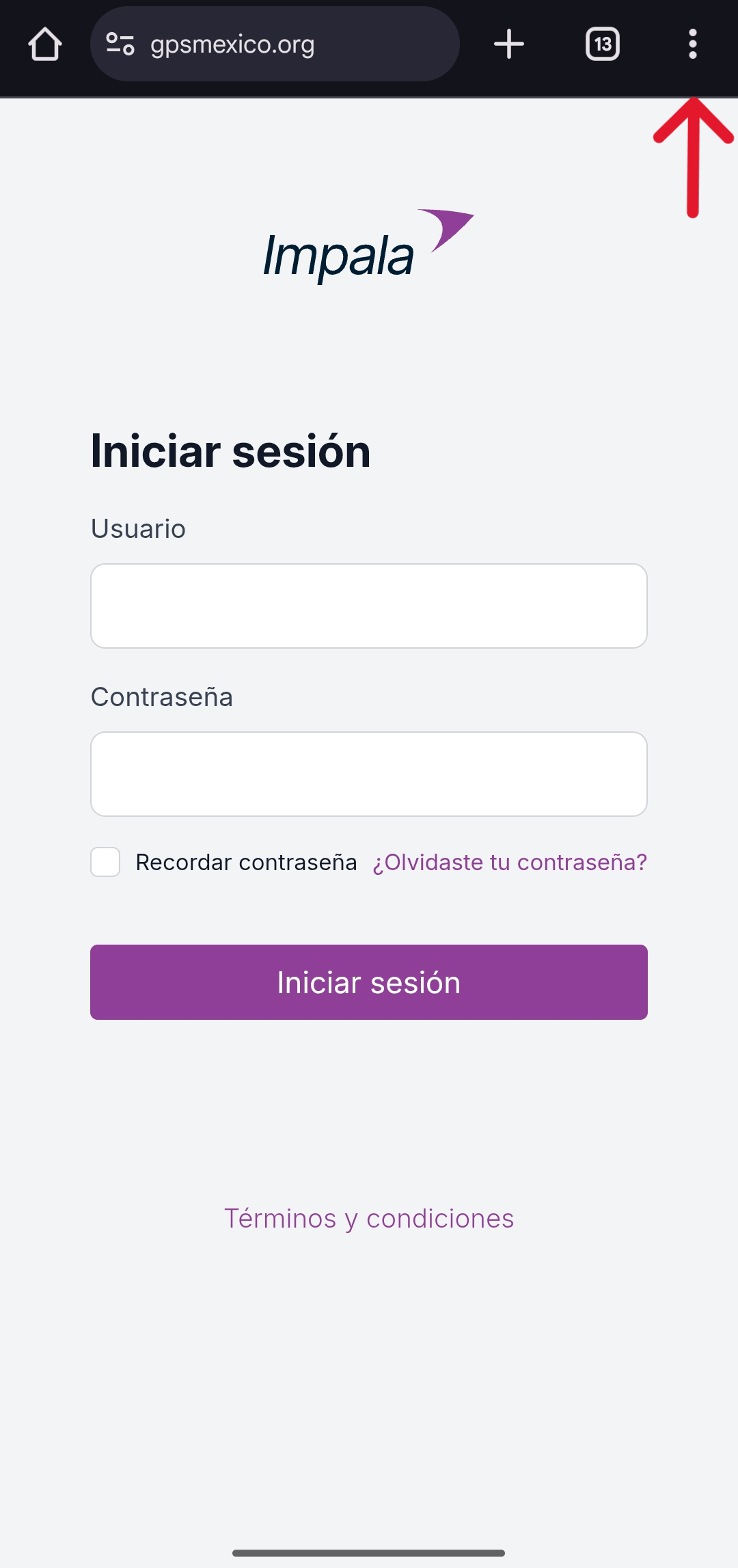Image resolution: width=738 pixels, height=1568 pixels.
Task: Click the purple Iniciar sesión button
Action: point(369,982)
